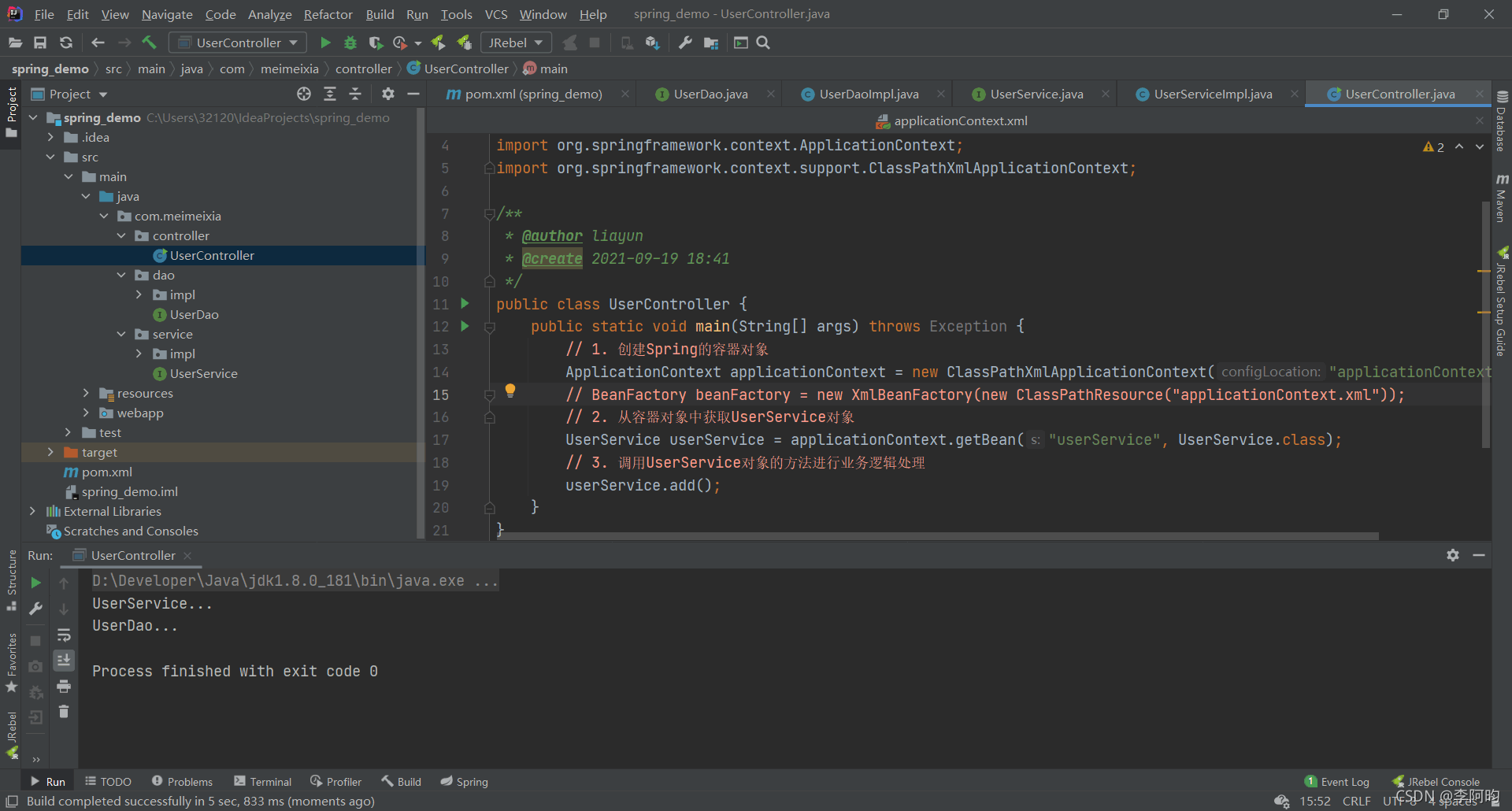Click the Run with Coverage icon

(376, 43)
